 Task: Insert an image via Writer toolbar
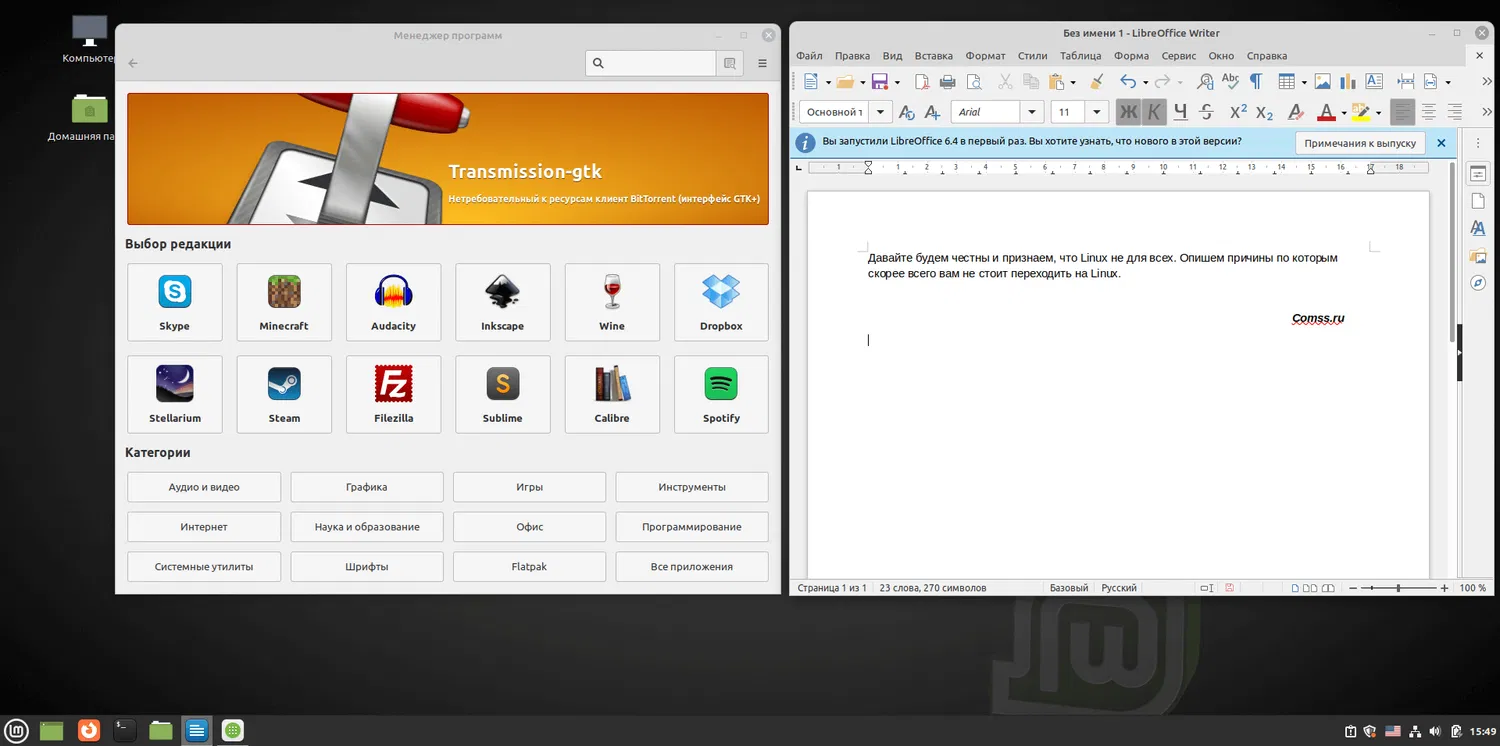click(1322, 82)
